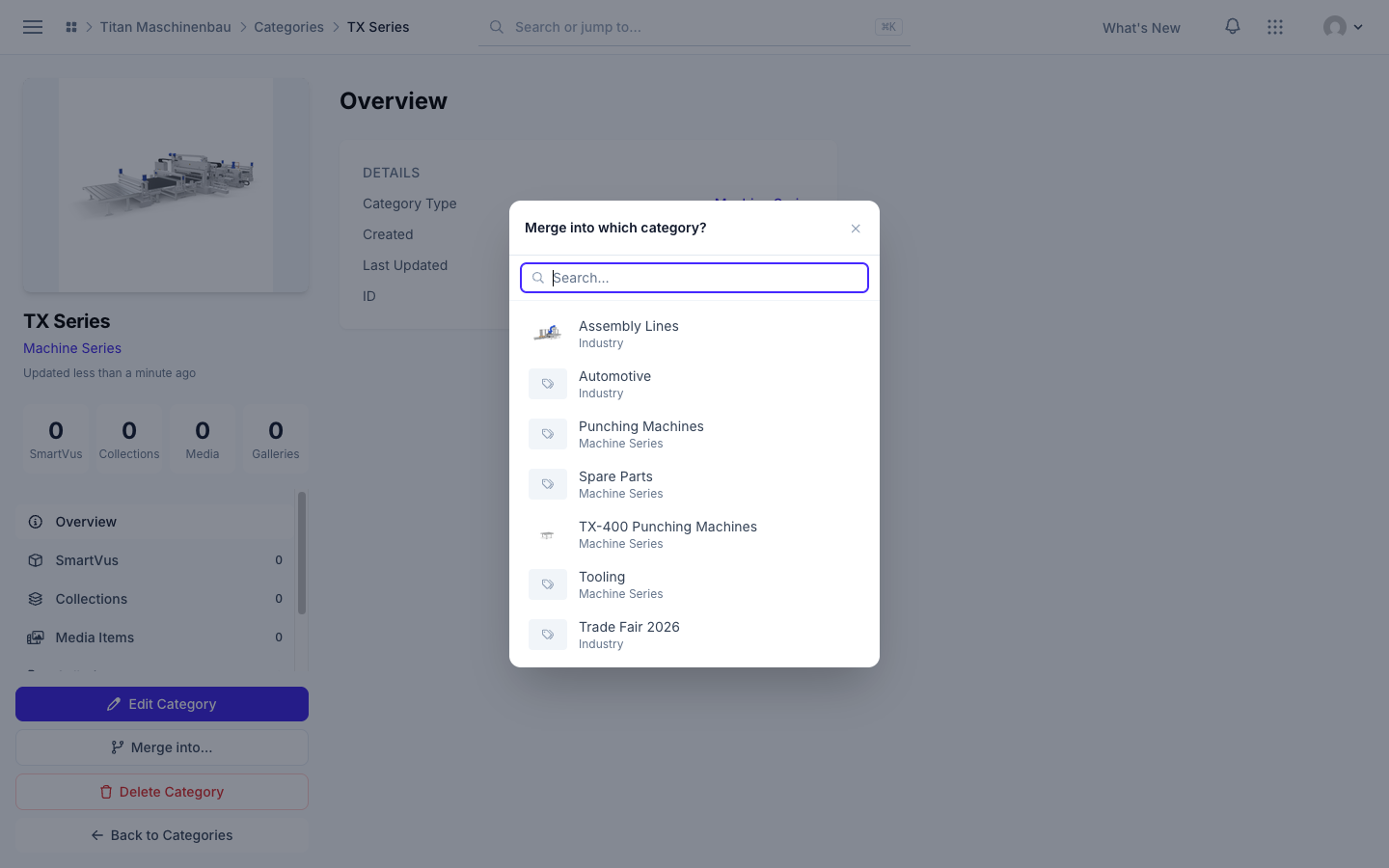Click the SmartVus count tile
The height and width of the screenshot is (868, 1389).
56,439
